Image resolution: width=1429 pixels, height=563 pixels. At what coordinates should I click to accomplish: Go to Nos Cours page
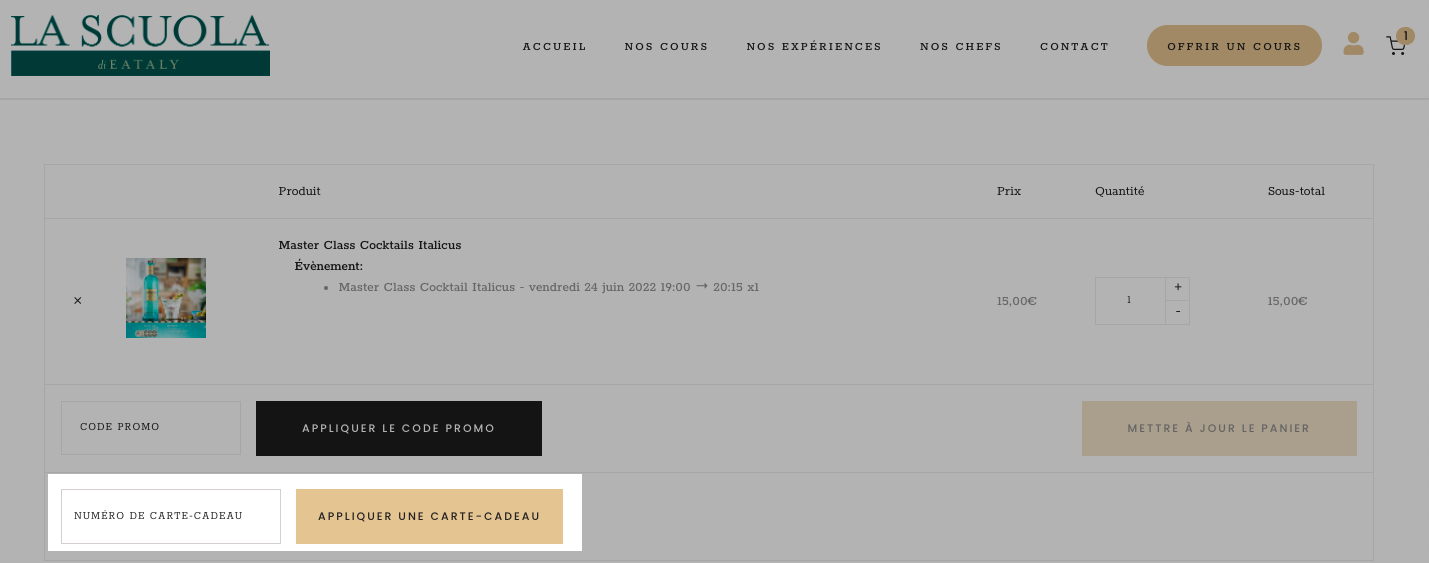point(666,46)
